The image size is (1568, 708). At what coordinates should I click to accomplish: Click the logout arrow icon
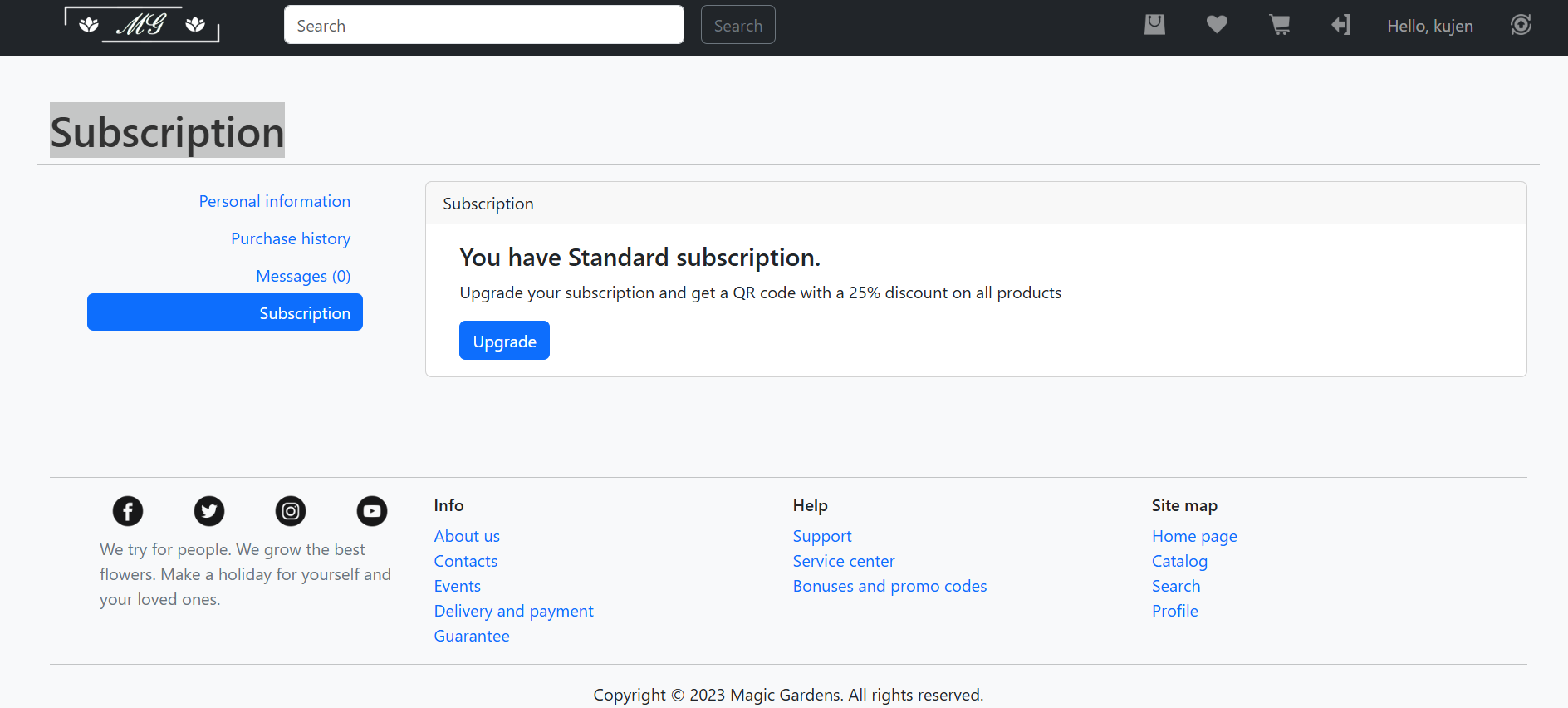coord(1340,25)
